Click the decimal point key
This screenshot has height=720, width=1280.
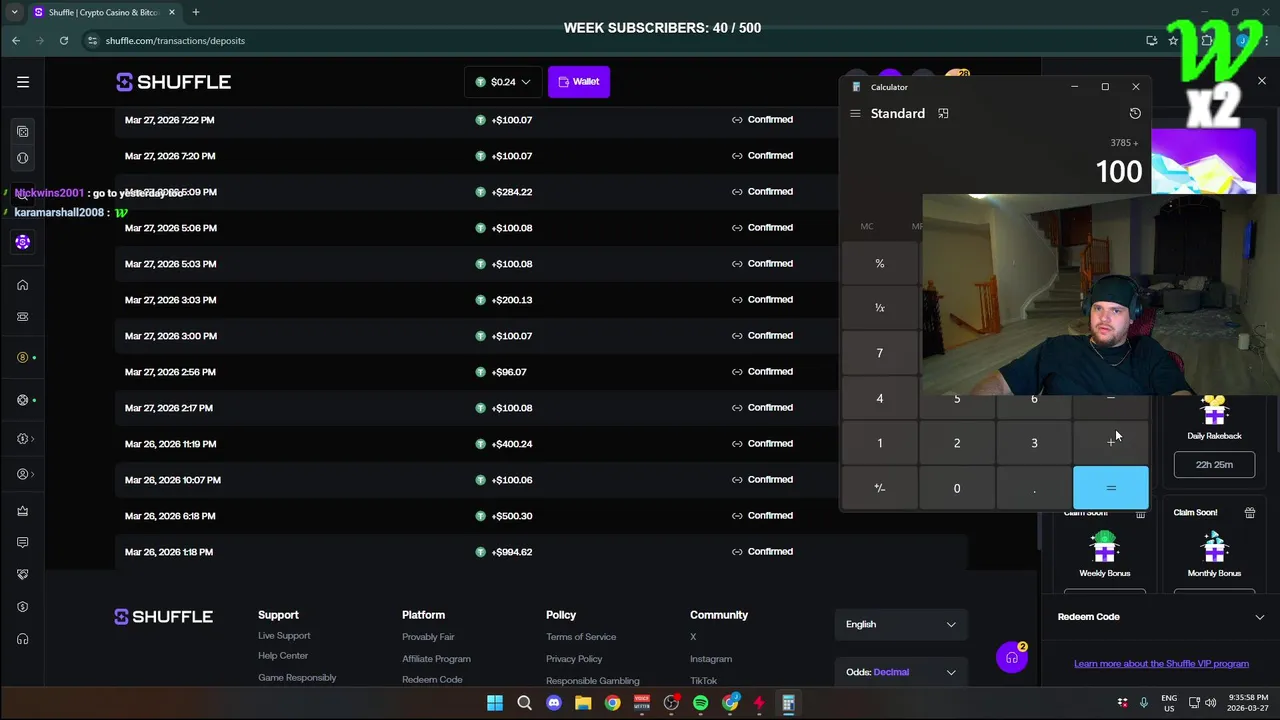[1034, 488]
